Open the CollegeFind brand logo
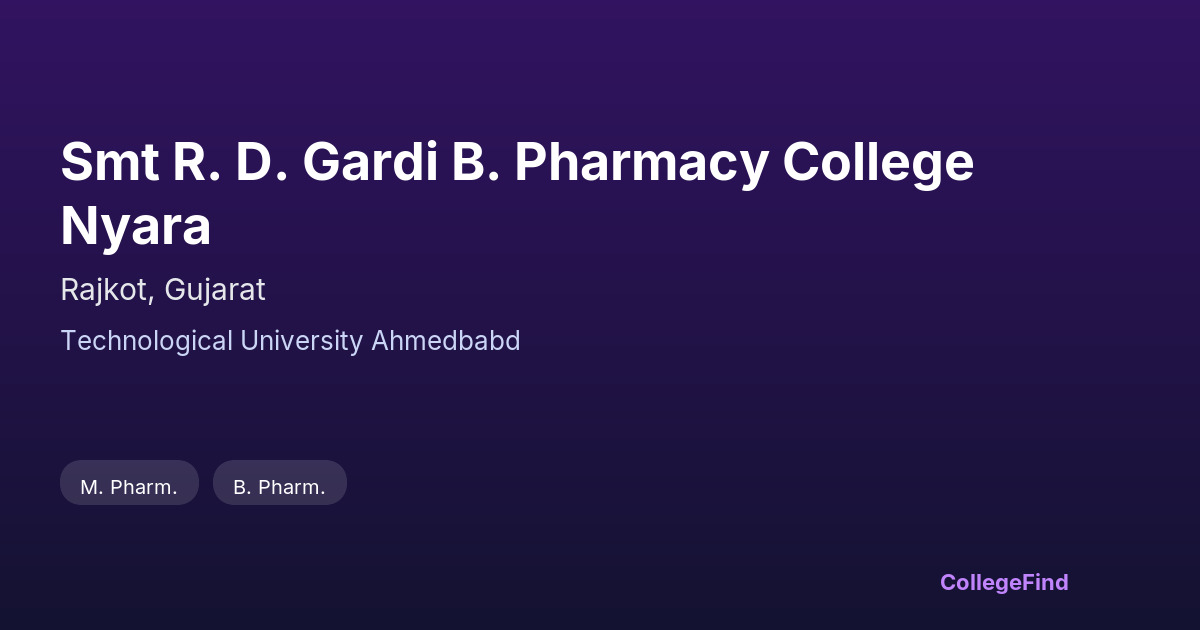 point(1003,582)
